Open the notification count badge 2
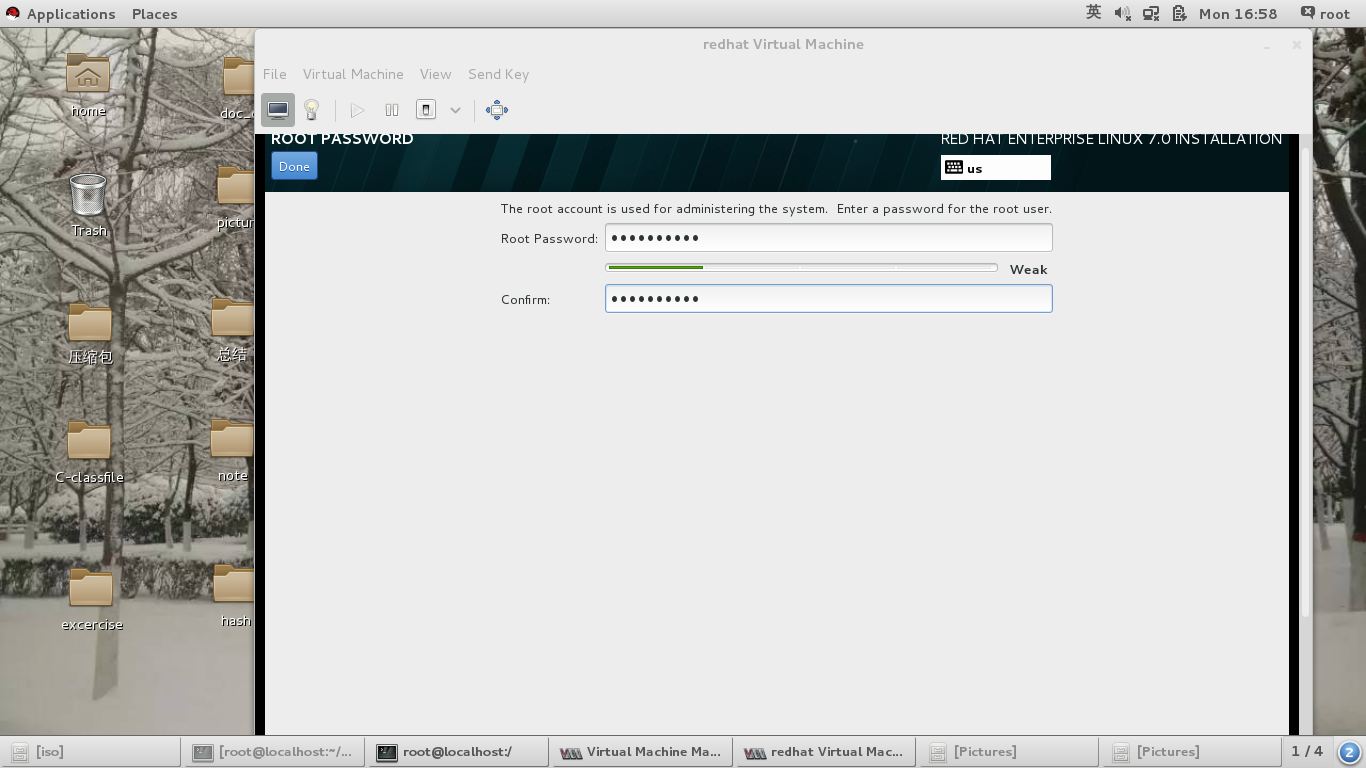This screenshot has height=768, width=1366. (x=1349, y=752)
